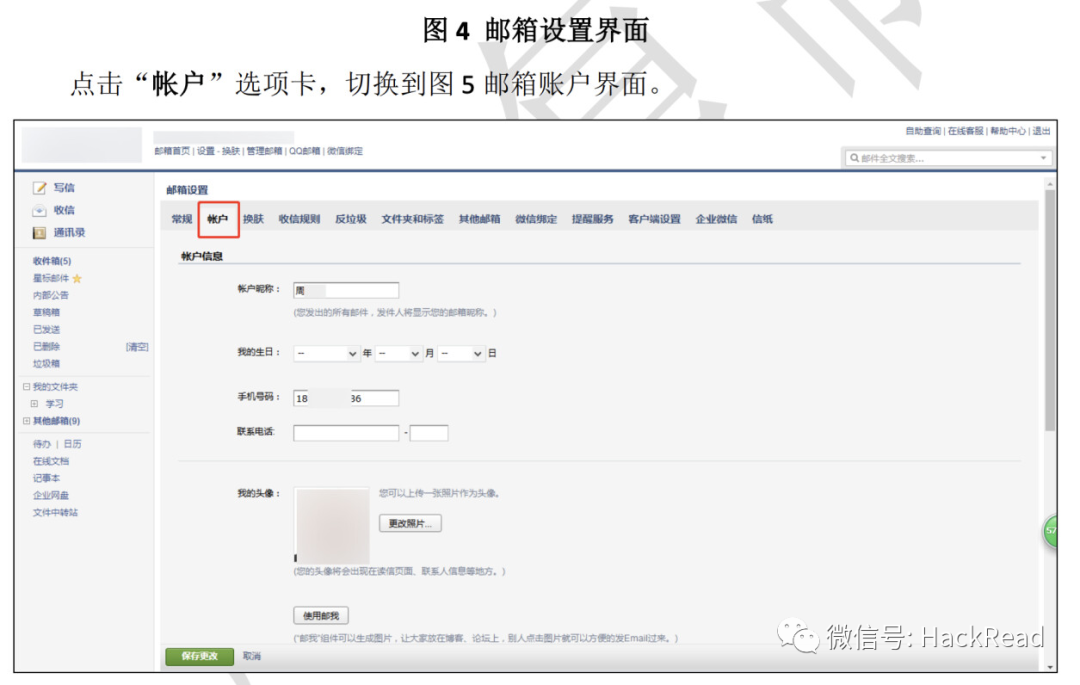Switch to the 其他邮箱 tab
Image resolution: width=1080 pixels, height=685 pixels.
coord(479,220)
